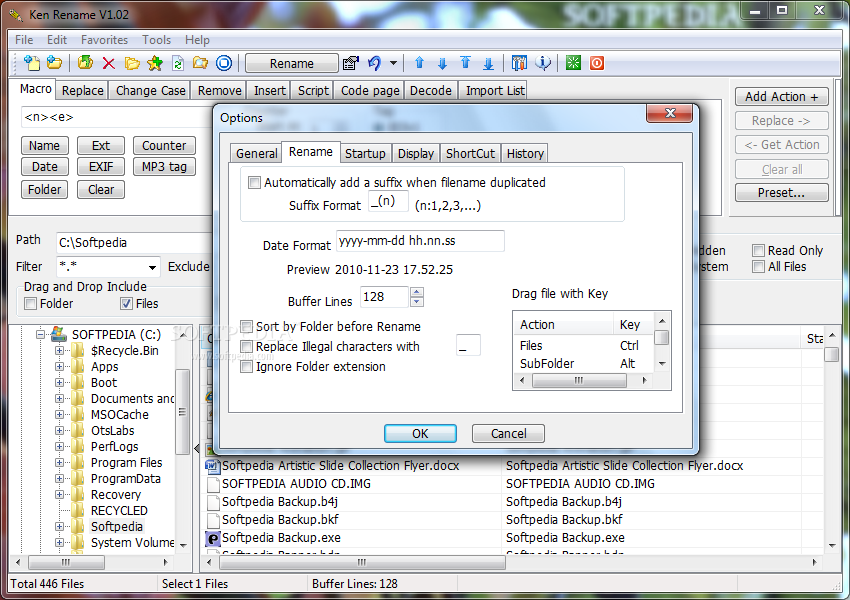
Task: Click the green refresh folder toolbar icon
Action: click(85, 63)
